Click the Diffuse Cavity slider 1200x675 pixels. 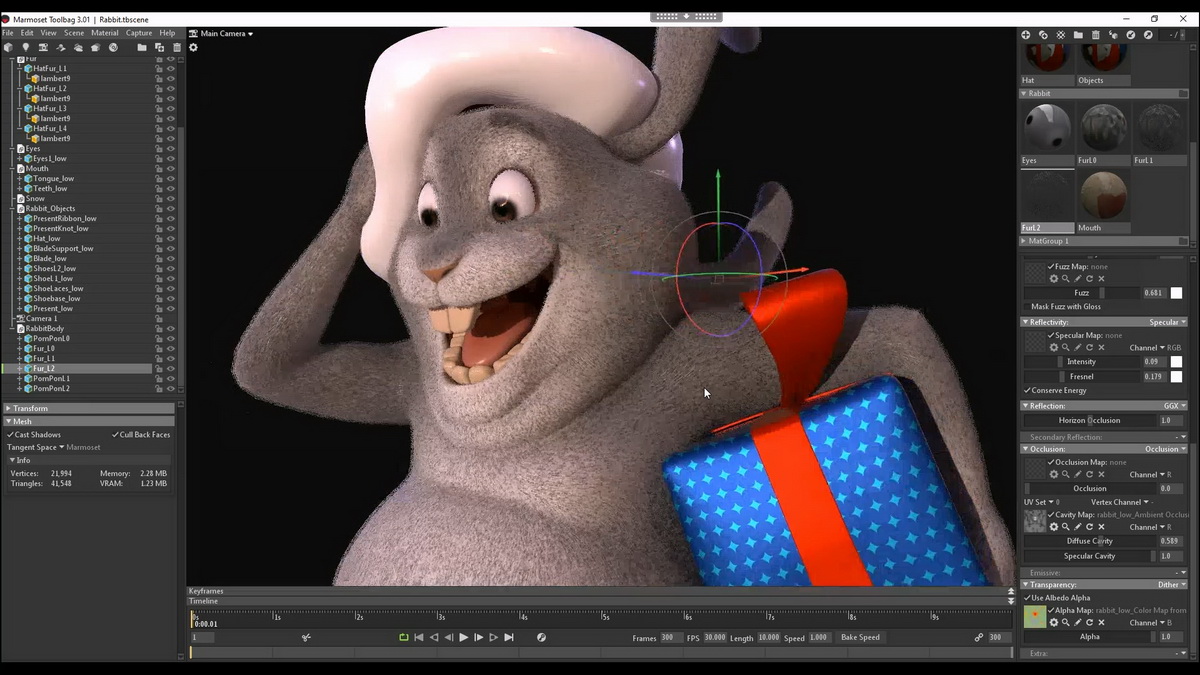click(x=1090, y=541)
